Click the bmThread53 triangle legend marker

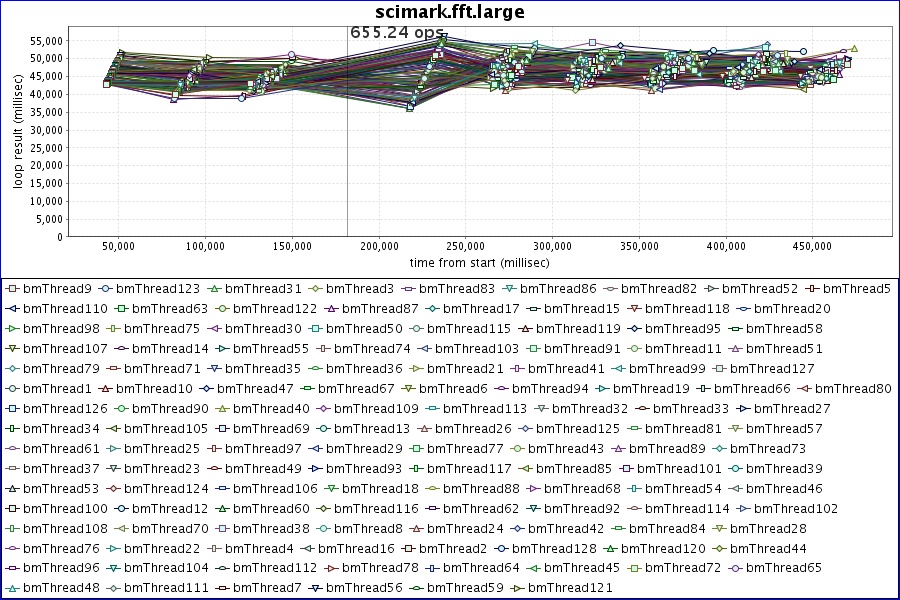pos(12,488)
